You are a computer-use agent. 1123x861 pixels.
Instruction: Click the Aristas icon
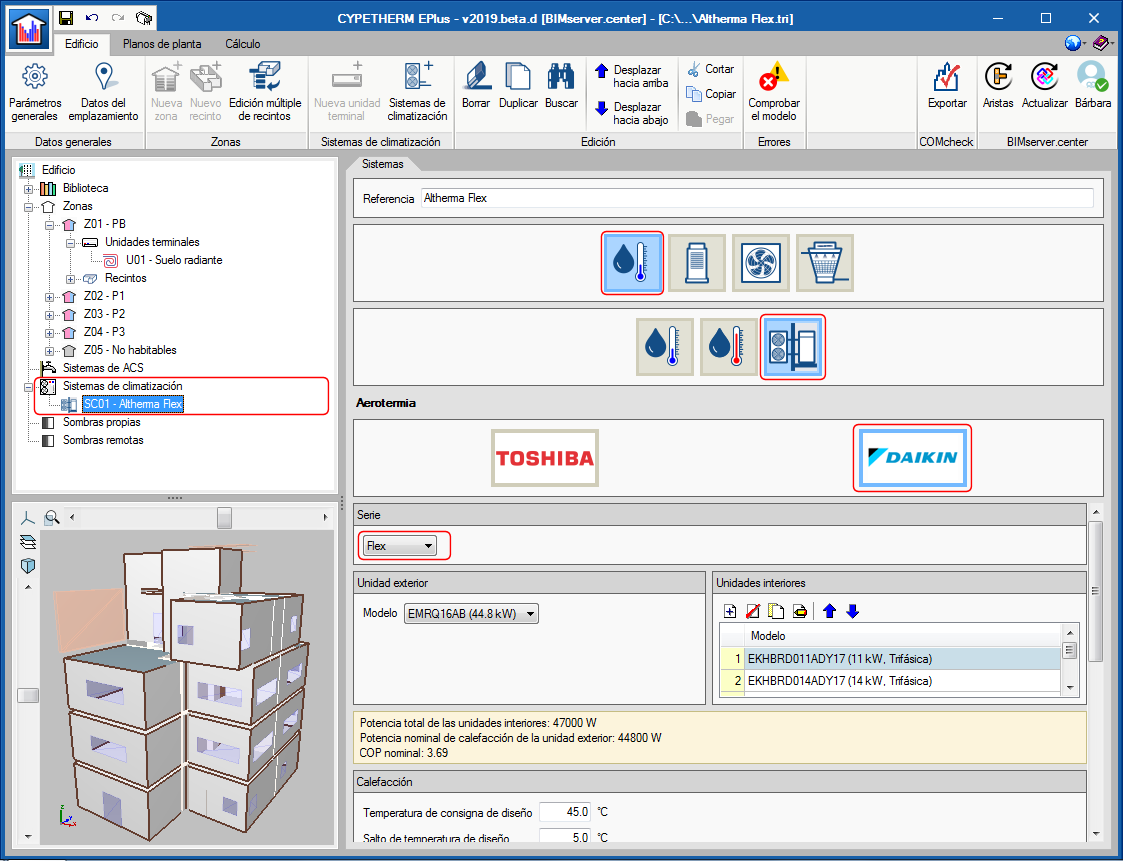click(x=998, y=86)
